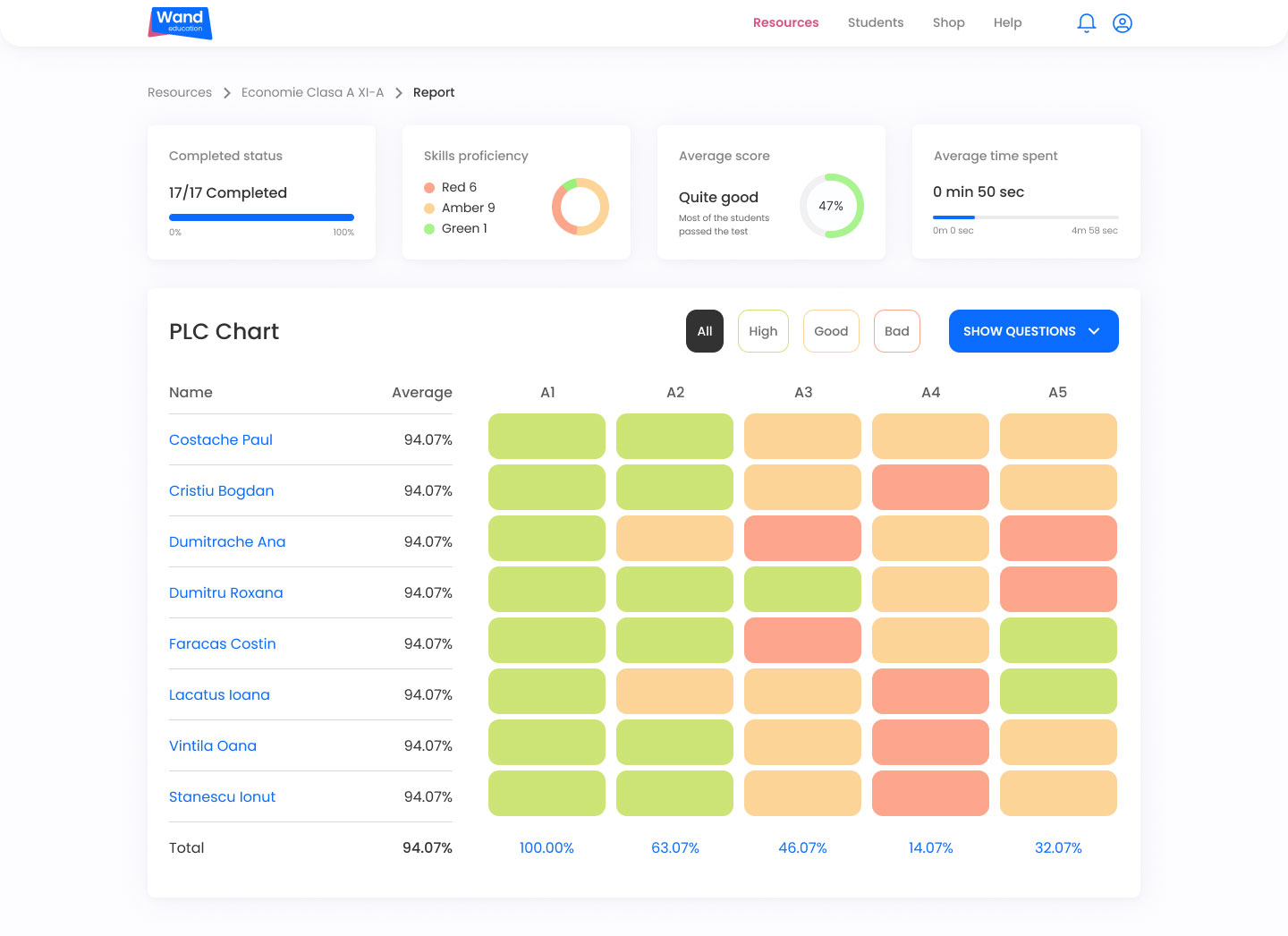Open the notifications bell
The image size is (1288, 936).
(x=1086, y=23)
